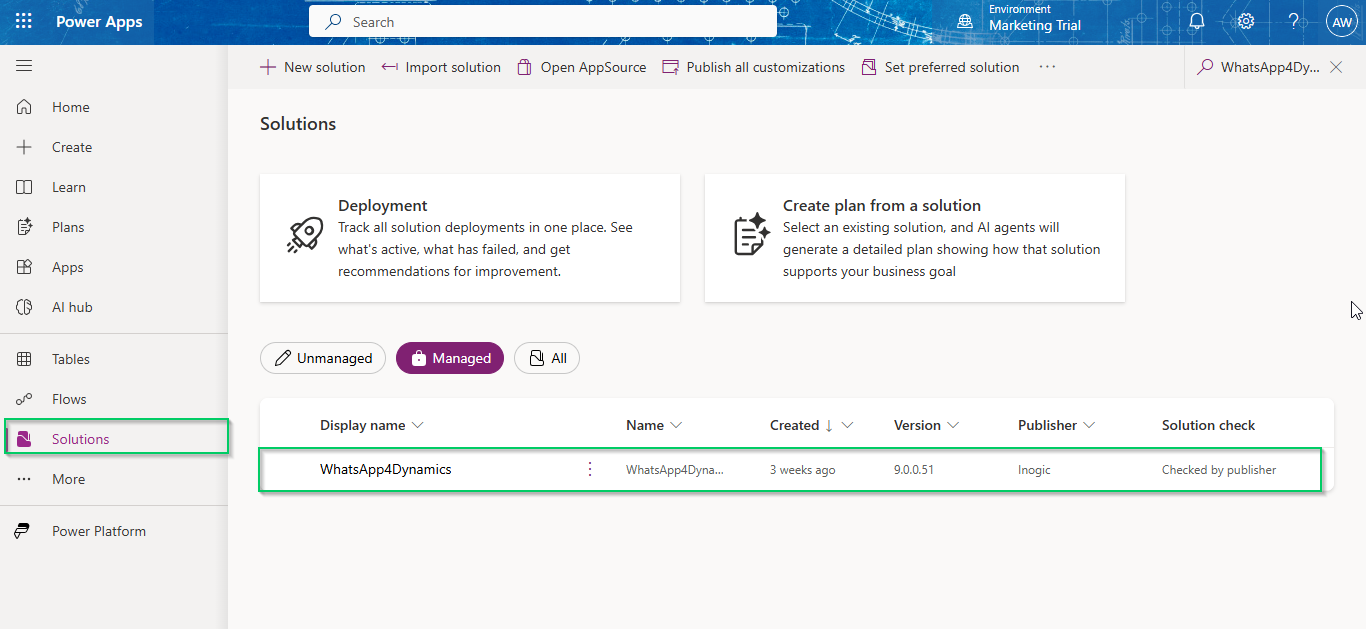This screenshot has width=1366, height=629.
Task: Click the AW account avatar
Action: [1341, 22]
